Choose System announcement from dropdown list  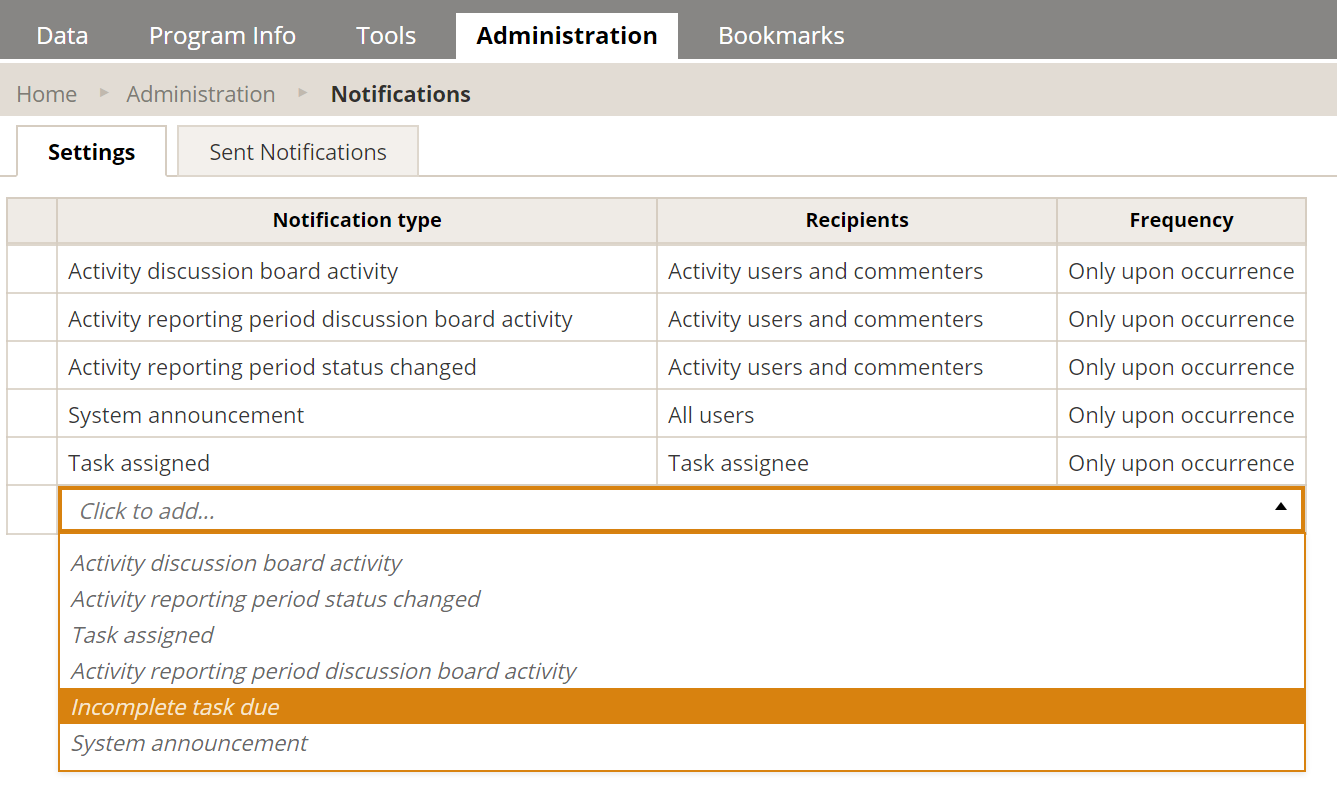click(682, 742)
